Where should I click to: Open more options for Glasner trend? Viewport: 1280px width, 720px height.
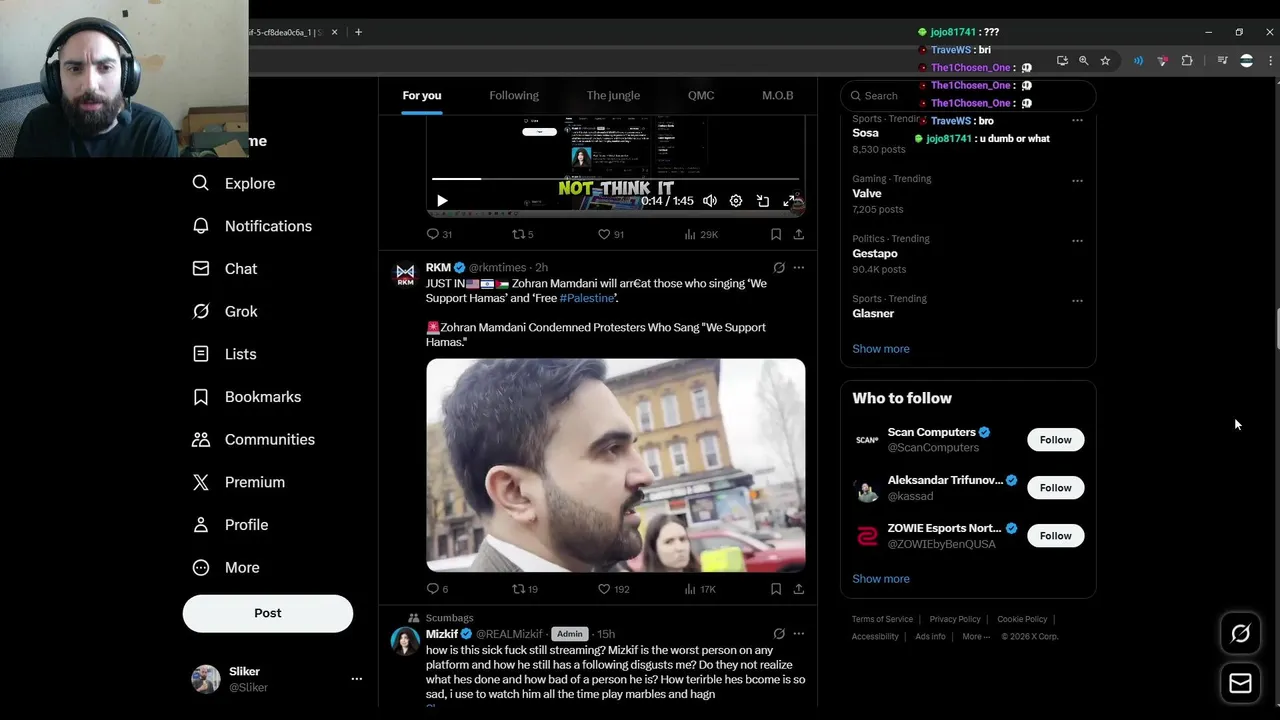[x=1077, y=301]
